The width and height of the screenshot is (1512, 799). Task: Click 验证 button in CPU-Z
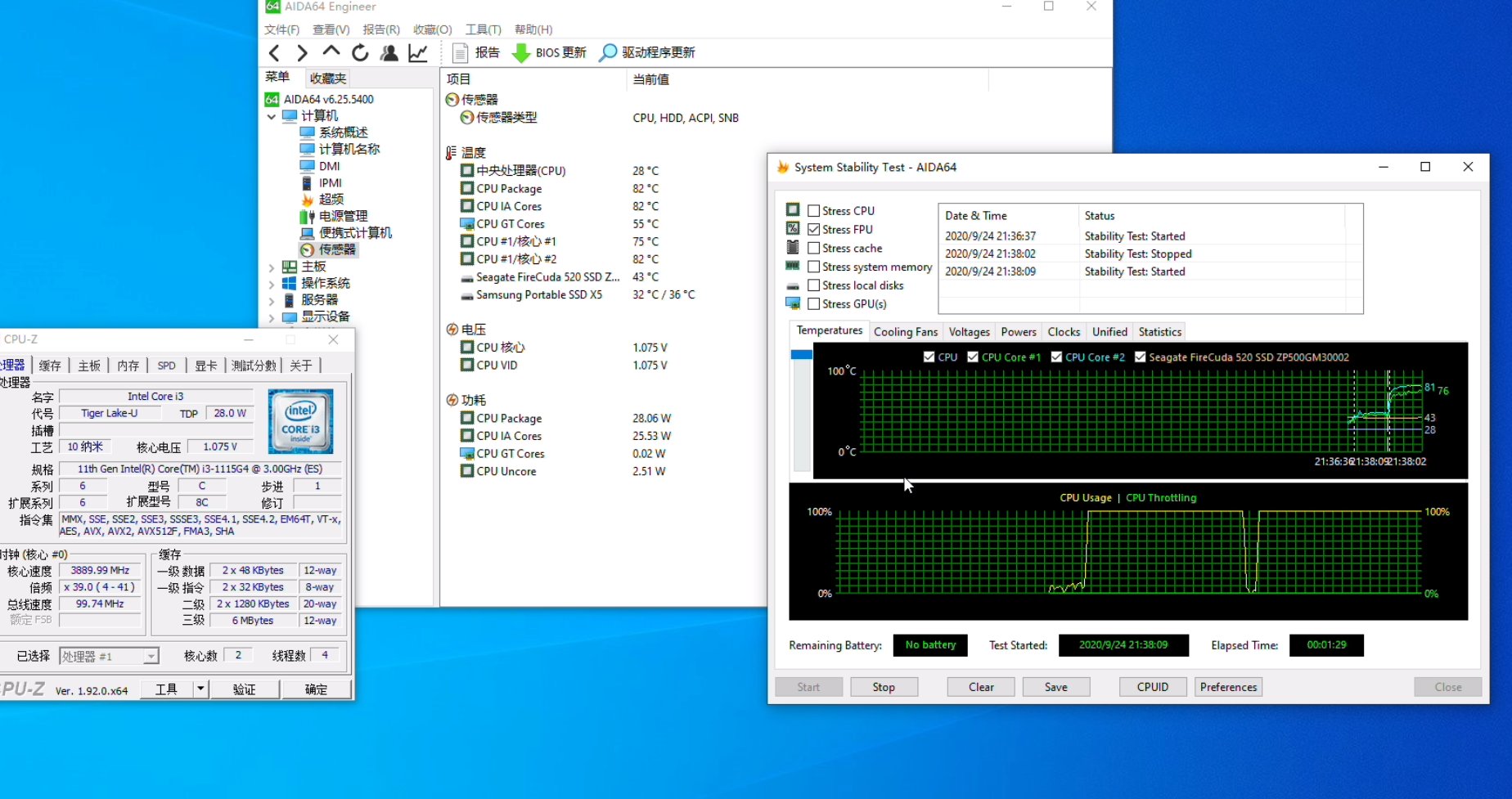coord(245,689)
